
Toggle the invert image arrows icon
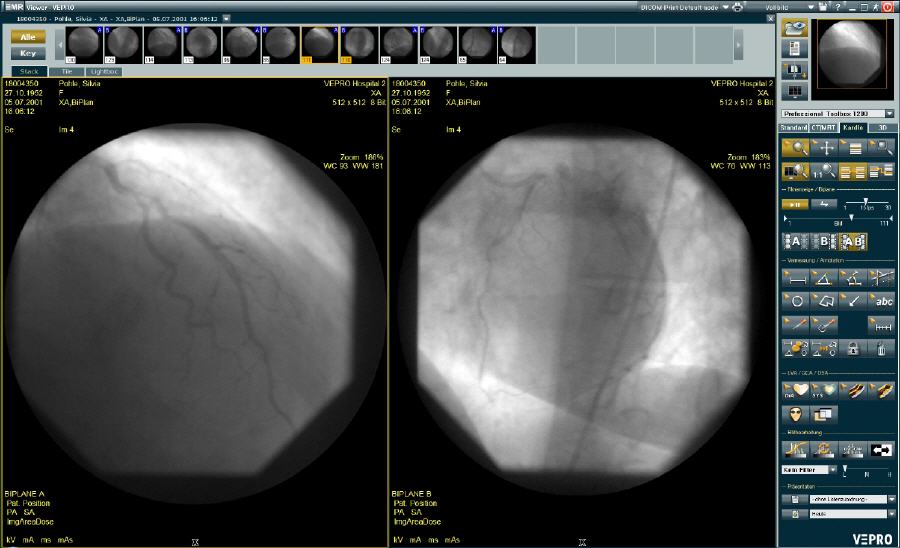(882, 449)
